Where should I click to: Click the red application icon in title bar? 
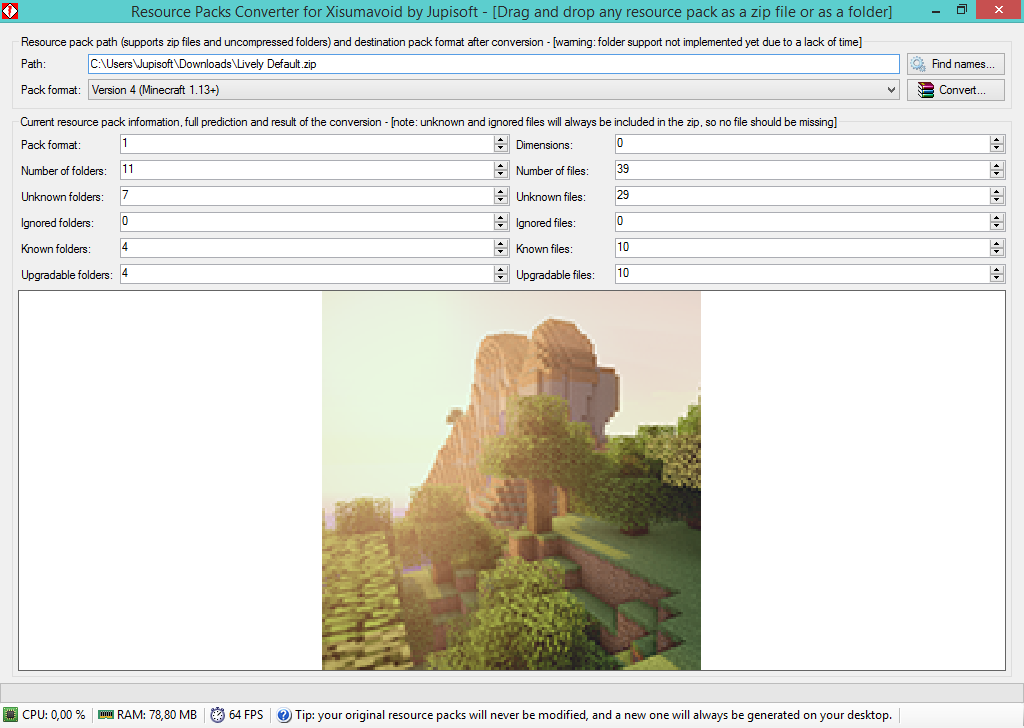pos(10,10)
